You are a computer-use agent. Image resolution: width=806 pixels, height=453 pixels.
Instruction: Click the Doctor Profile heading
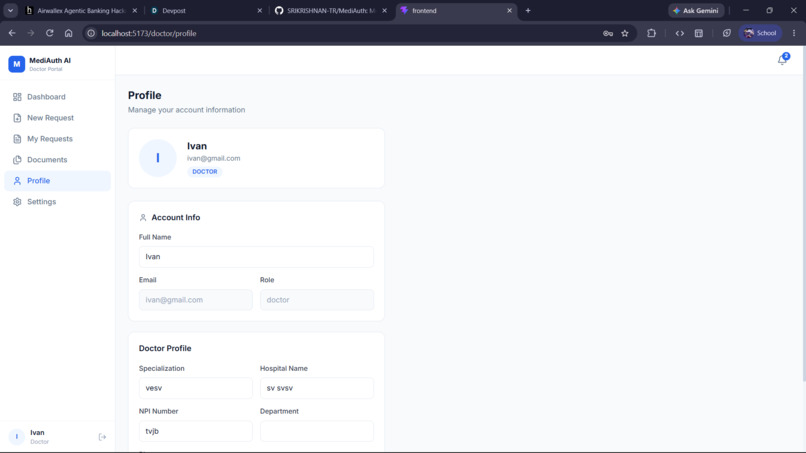[x=165, y=348]
